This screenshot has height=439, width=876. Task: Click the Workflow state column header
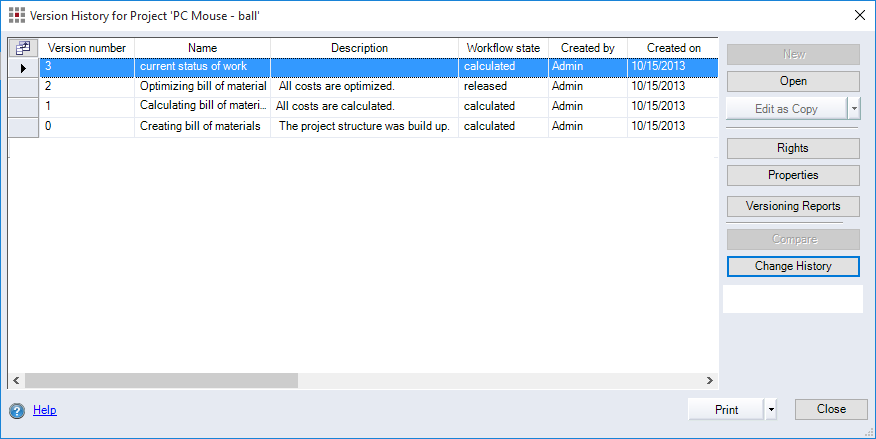coord(503,48)
